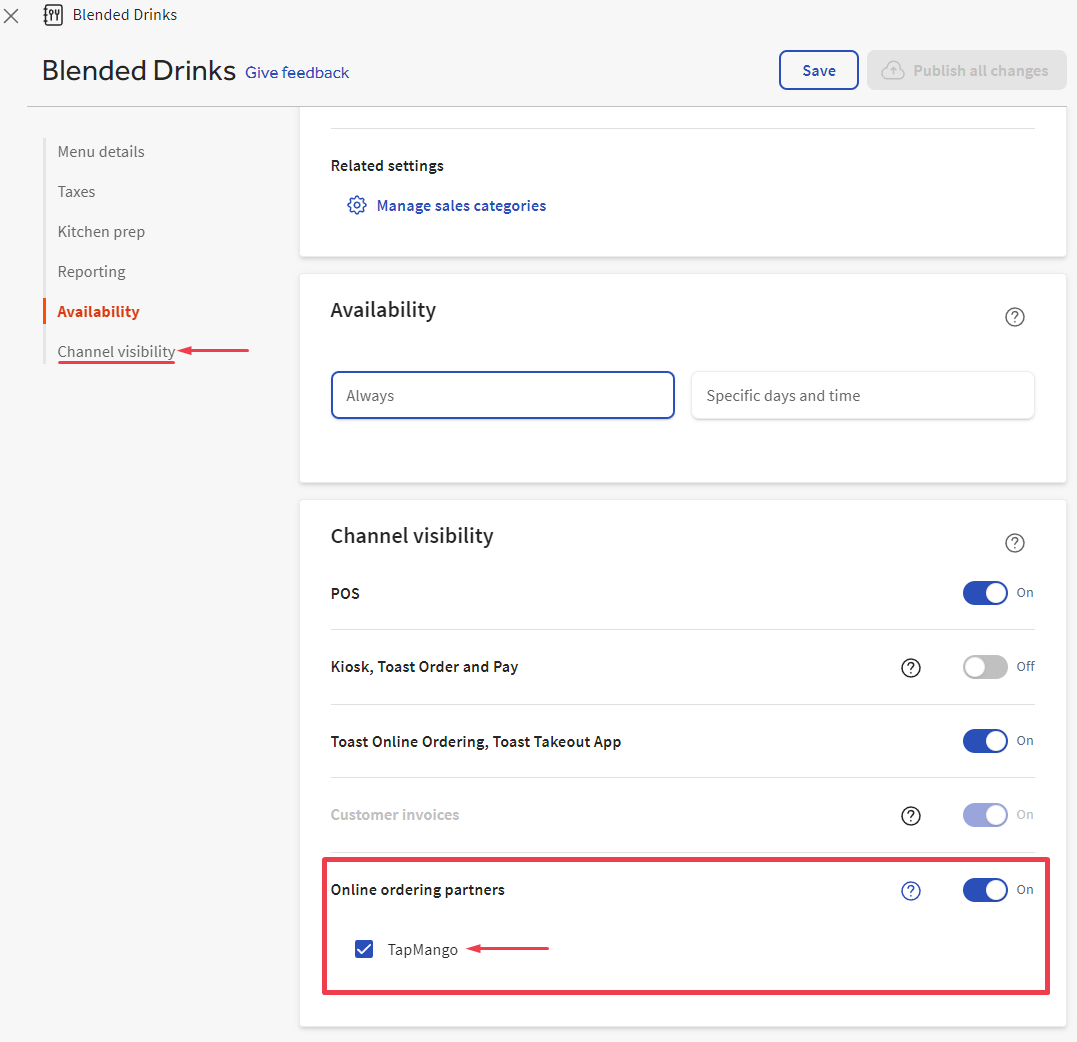Toggle the POS visibility switch
The height and width of the screenshot is (1042, 1077).
(x=984, y=593)
